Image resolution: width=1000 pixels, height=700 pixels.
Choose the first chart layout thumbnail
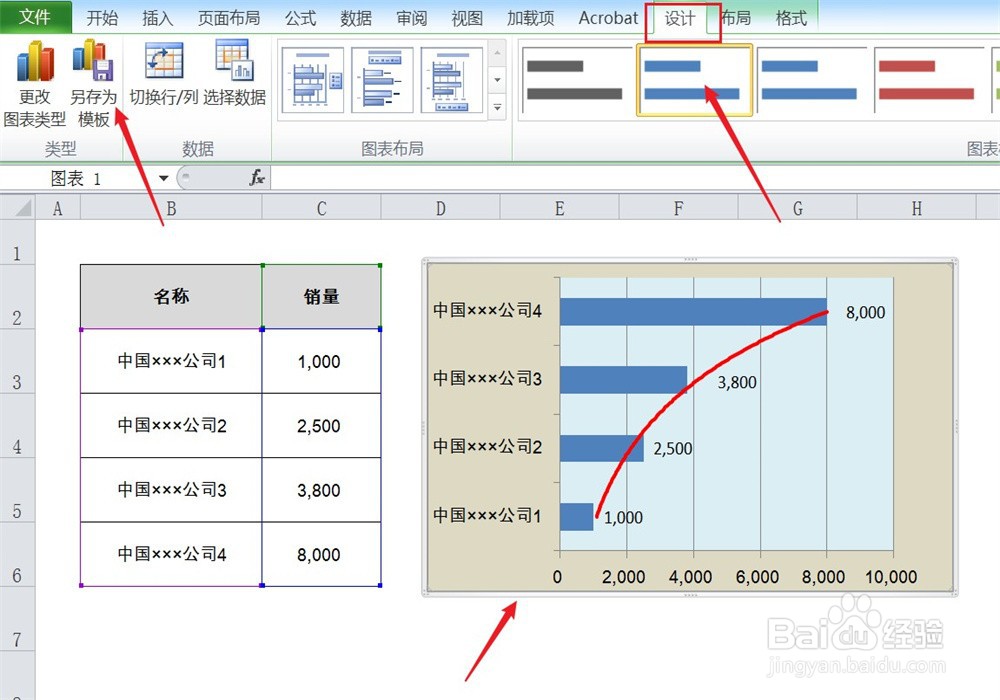312,80
